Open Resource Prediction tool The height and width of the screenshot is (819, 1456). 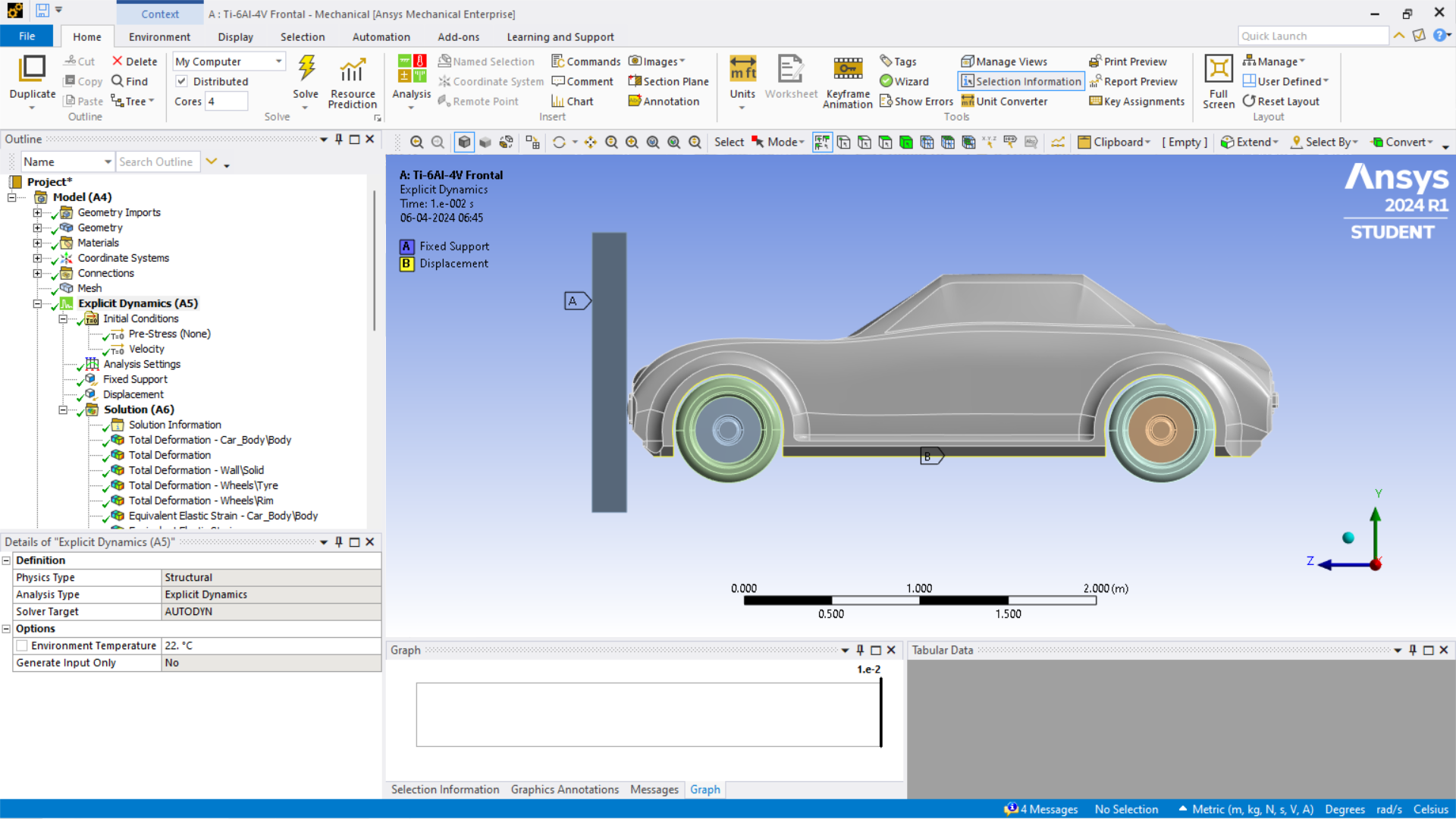click(x=352, y=82)
